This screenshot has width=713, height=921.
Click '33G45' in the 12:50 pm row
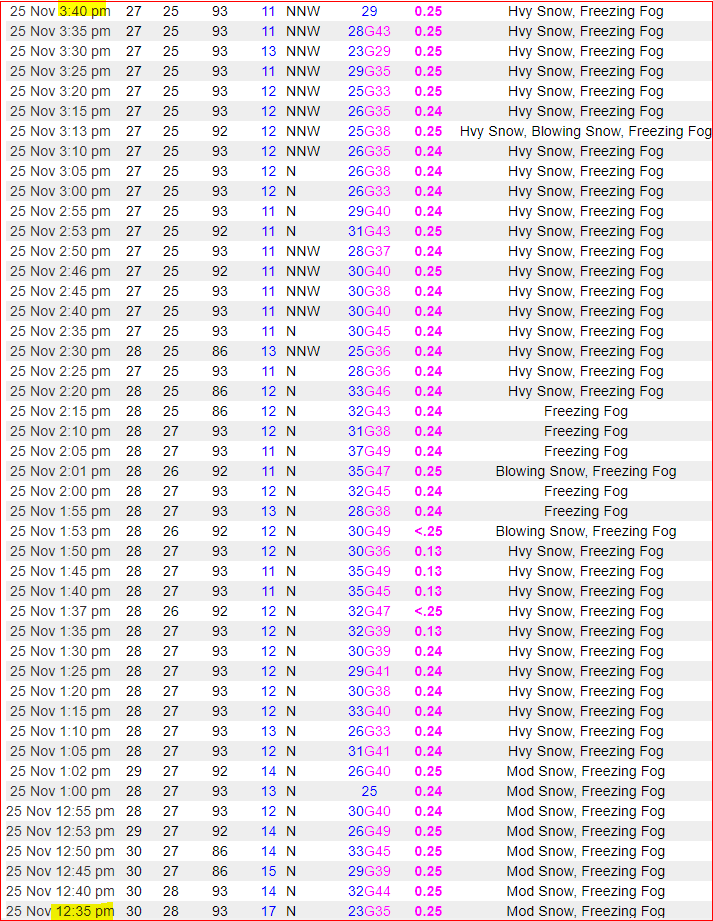pos(369,851)
